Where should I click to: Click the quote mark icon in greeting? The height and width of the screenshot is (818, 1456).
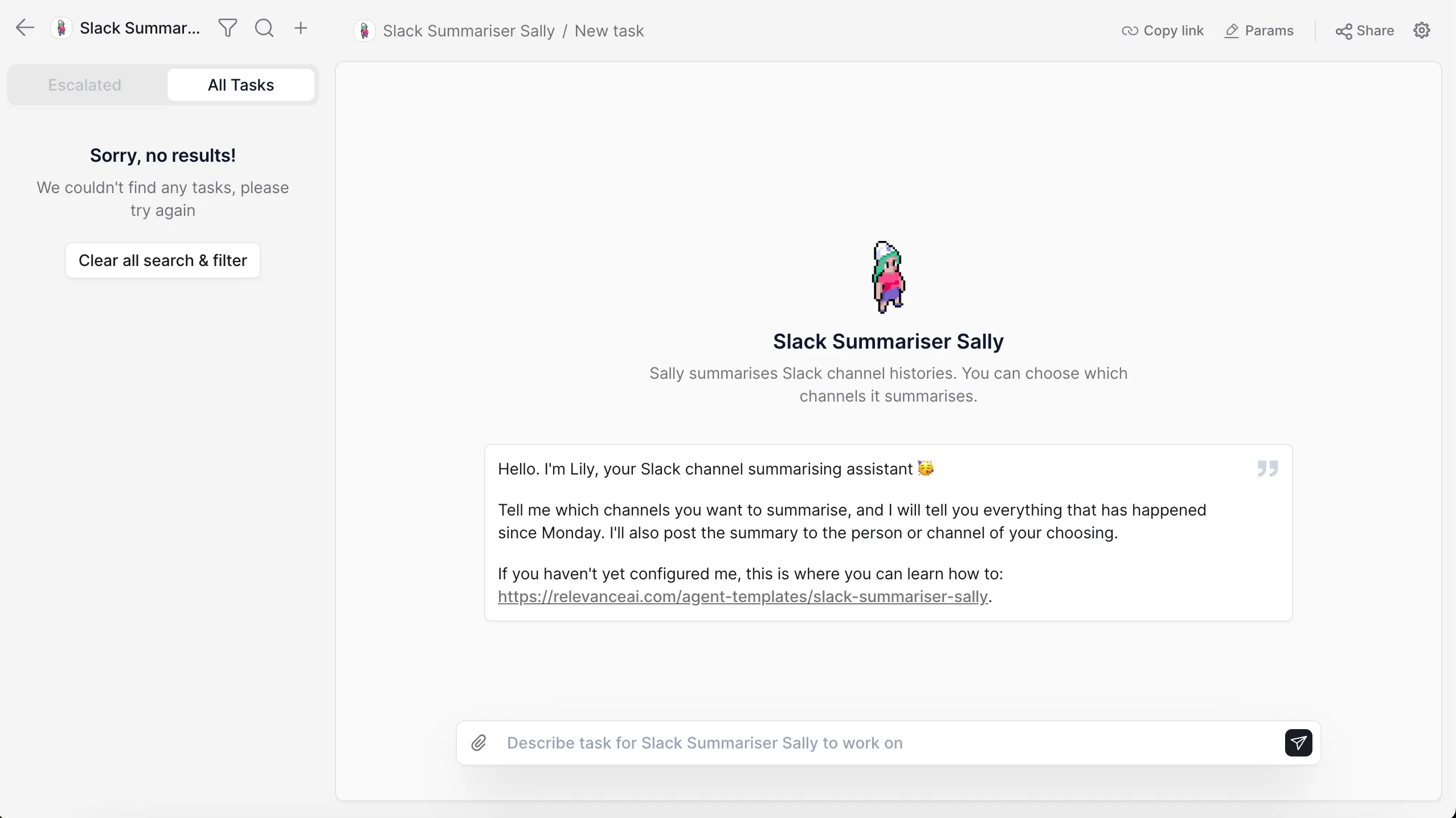[1267, 468]
